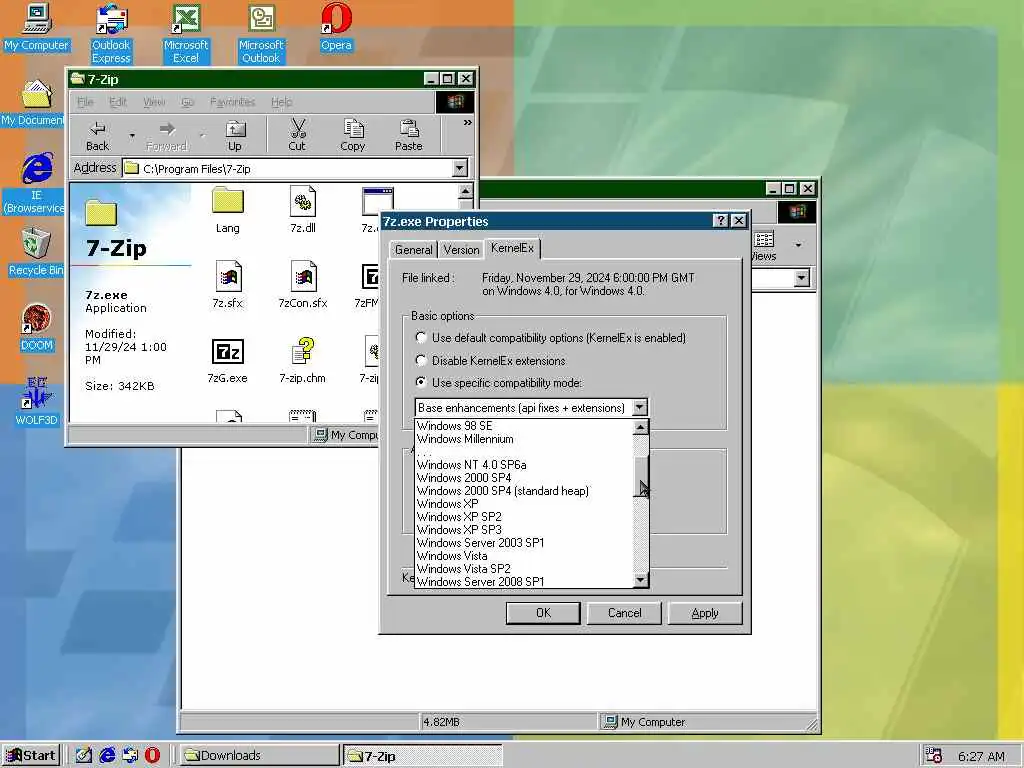Open View menu in 7-Zip window
Screen dimensions: 1024x768
(154, 102)
